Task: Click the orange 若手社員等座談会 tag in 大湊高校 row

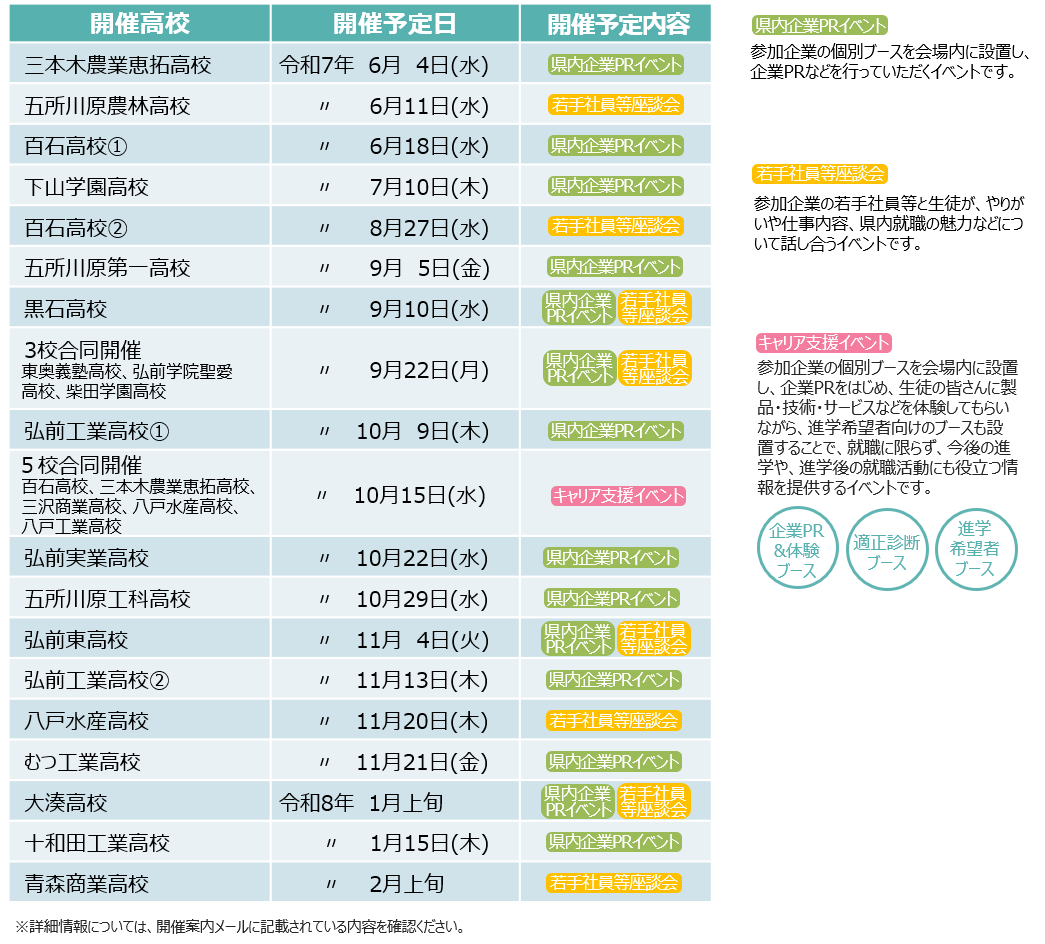Action: 653,801
